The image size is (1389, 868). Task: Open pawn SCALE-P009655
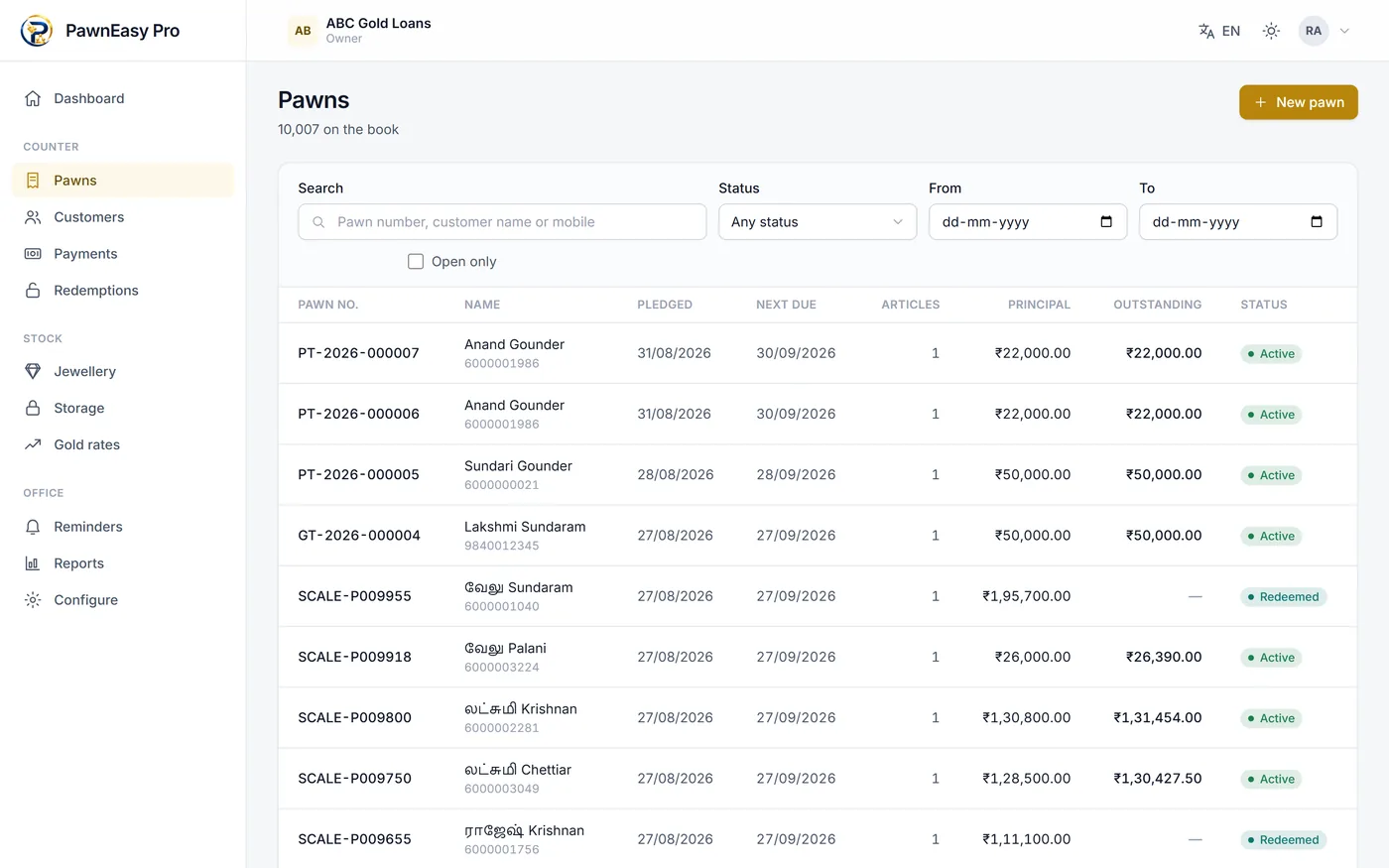[x=354, y=839]
